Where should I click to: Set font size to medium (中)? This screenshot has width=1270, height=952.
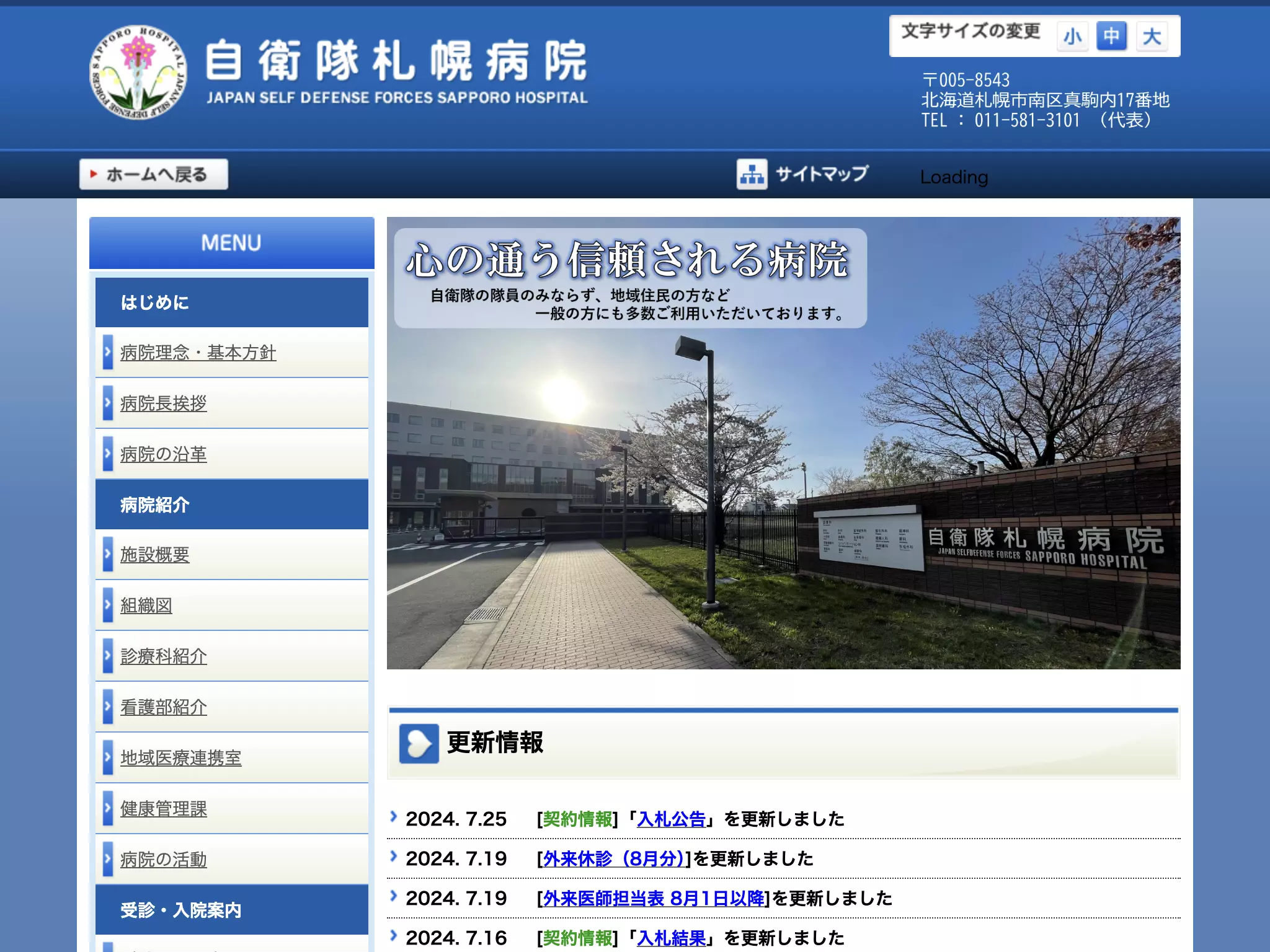[x=1111, y=36]
